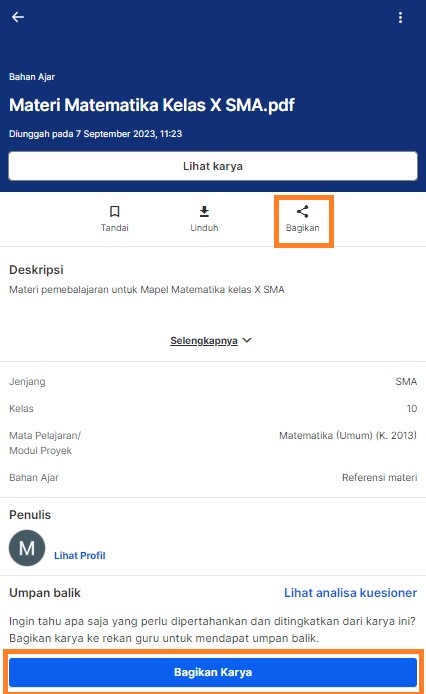Select the Matematika (Umum) (K. 2013) subject value
Image resolution: width=426 pixels, height=694 pixels.
click(x=348, y=436)
